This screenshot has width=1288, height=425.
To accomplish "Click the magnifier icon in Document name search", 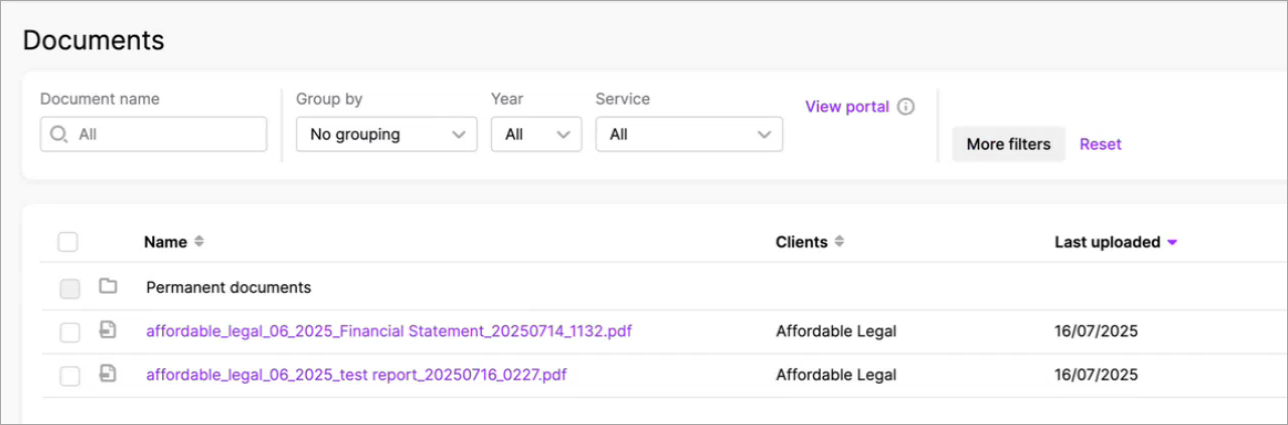I will pos(59,134).
